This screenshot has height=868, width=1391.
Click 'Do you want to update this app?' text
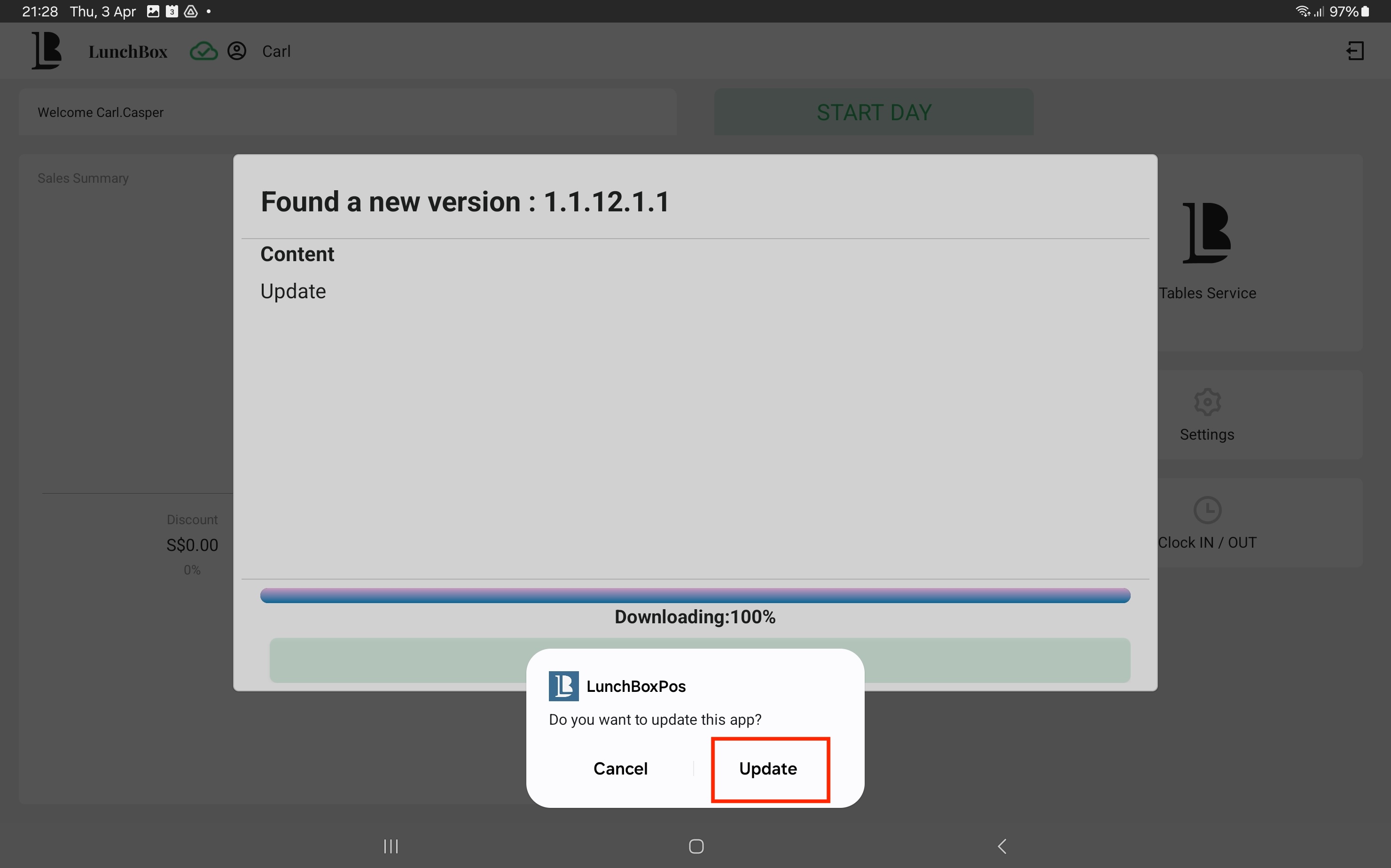click(655, 720)
